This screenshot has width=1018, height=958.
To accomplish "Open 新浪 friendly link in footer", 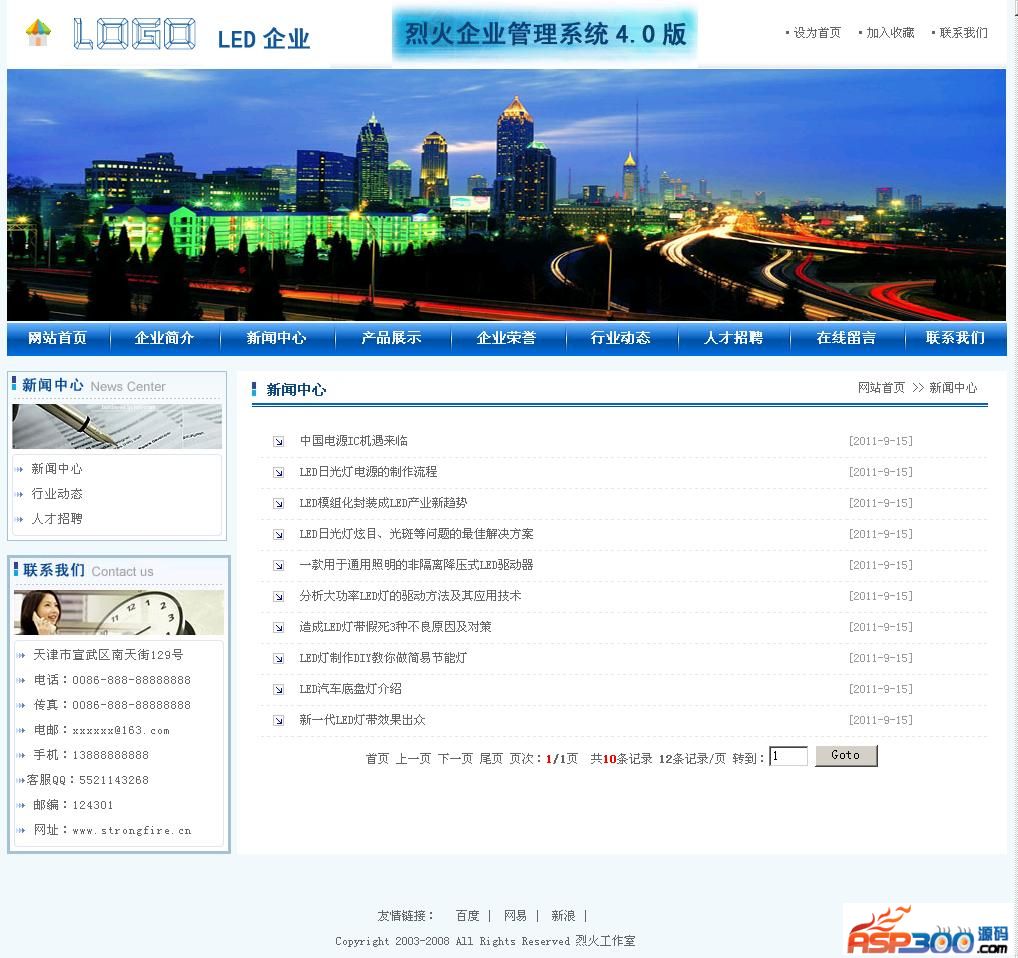I will 563,916.
